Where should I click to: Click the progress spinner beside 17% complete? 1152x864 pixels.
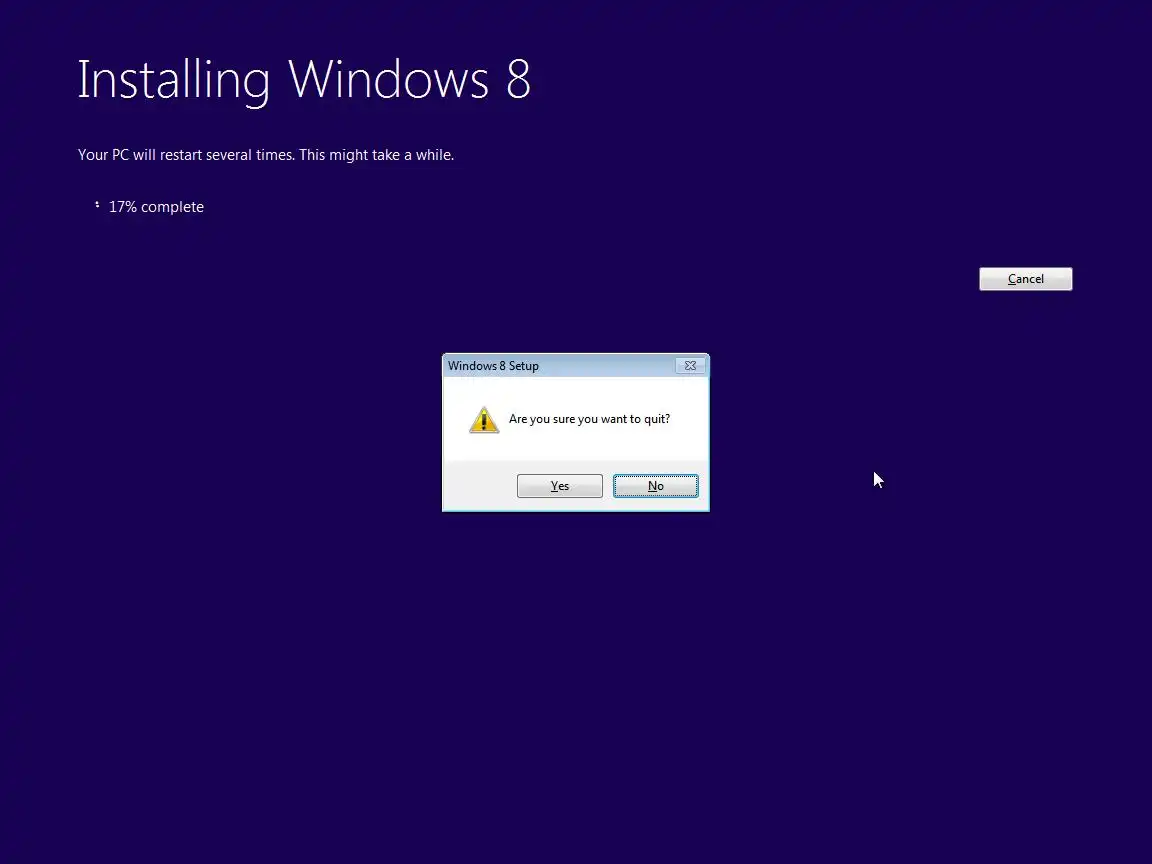pos(97,205)
